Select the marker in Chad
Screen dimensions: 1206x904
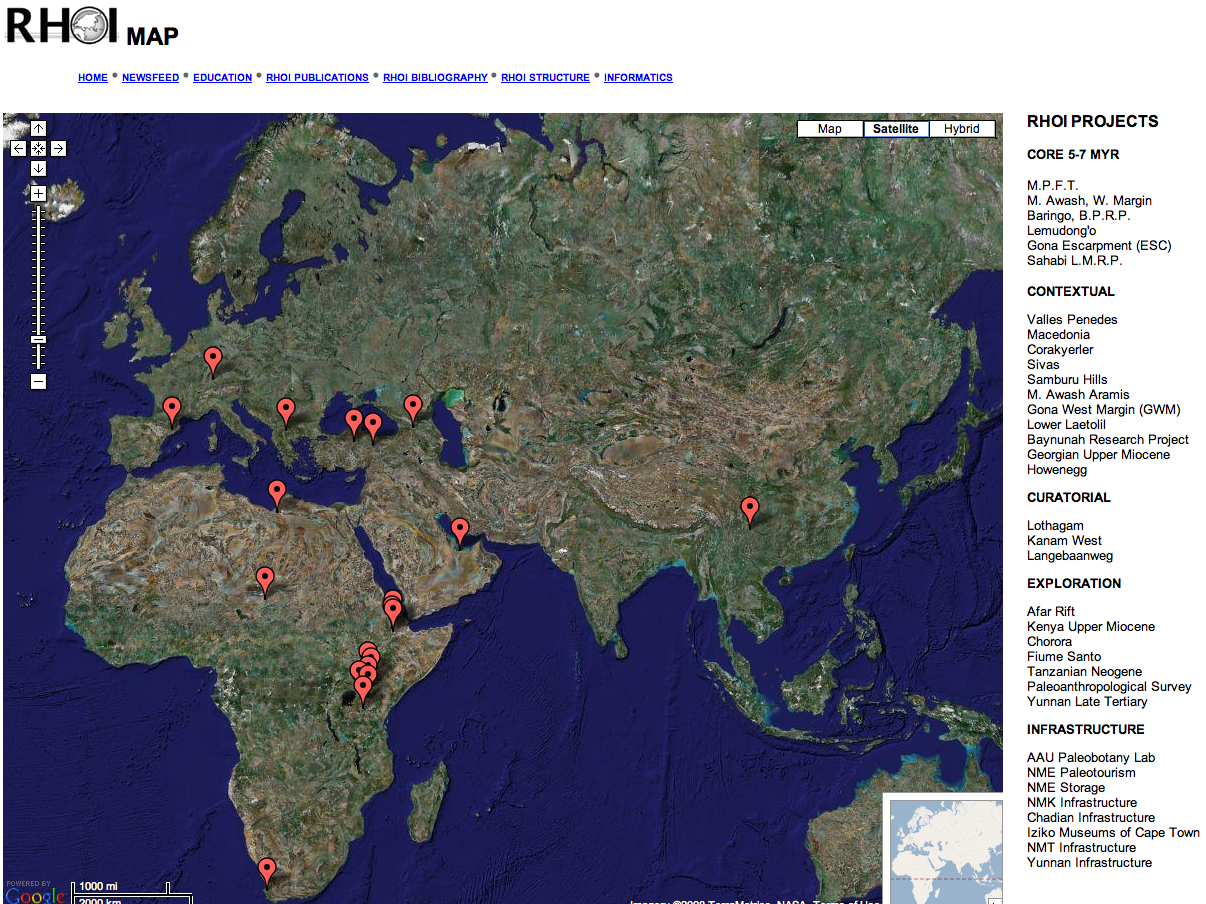265,581
